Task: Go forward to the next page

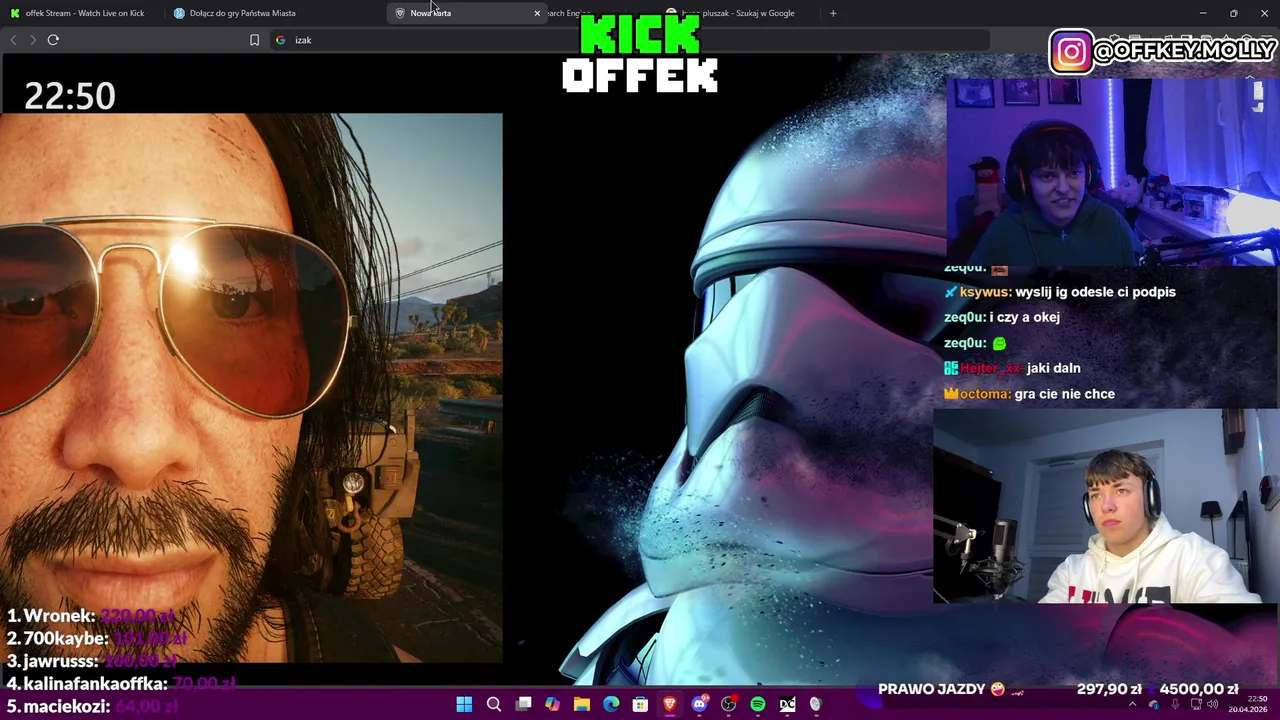Action: pyautogui.click(x=32, y=40)
